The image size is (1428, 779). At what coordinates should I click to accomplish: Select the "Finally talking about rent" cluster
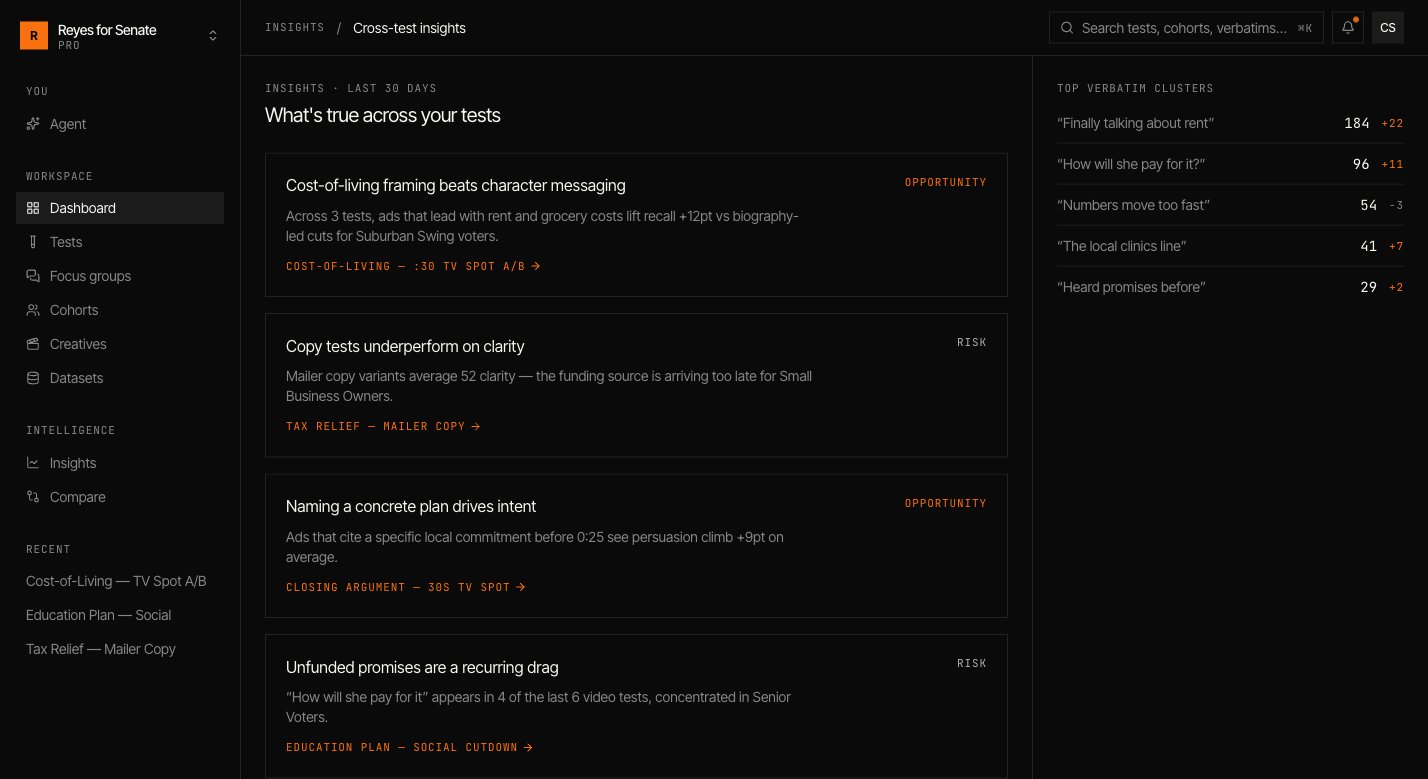point(1230,123)
